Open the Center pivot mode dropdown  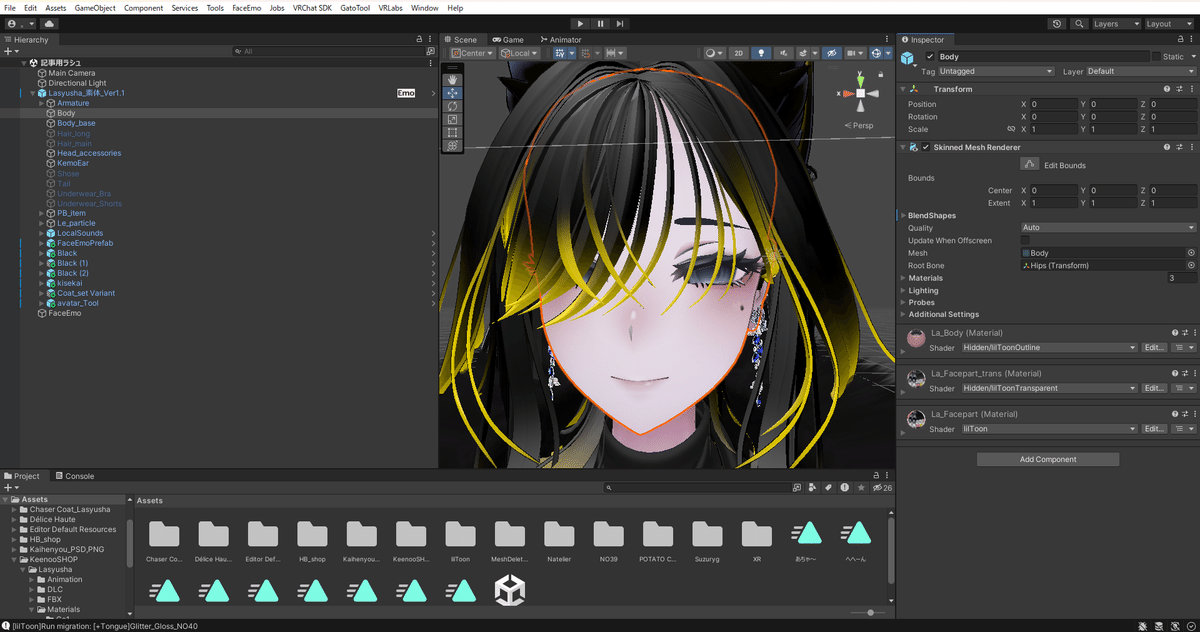tap(473, 53)
